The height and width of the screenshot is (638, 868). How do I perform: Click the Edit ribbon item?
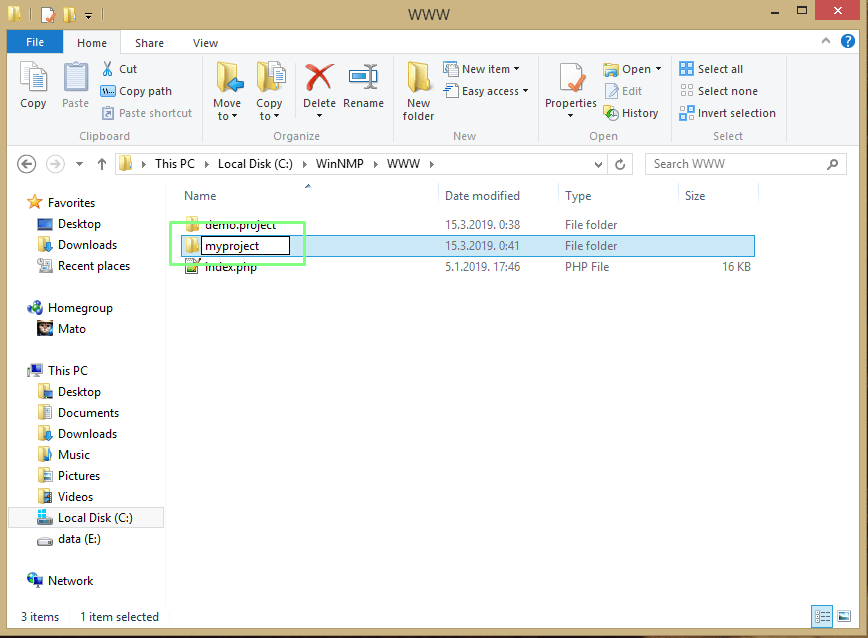[x=623, y=91]
